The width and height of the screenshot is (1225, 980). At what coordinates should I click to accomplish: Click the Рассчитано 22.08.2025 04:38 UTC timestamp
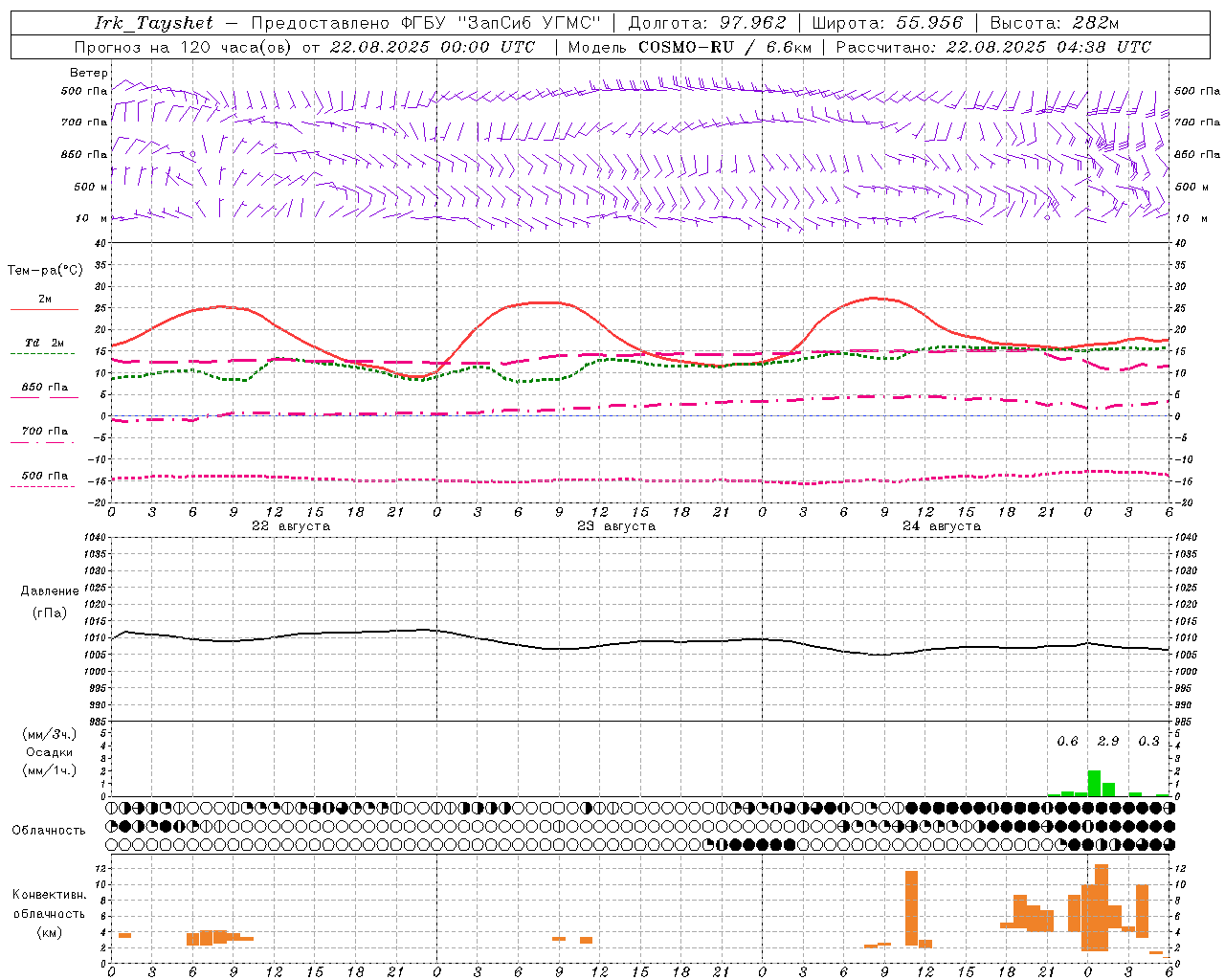click(993, 47)
